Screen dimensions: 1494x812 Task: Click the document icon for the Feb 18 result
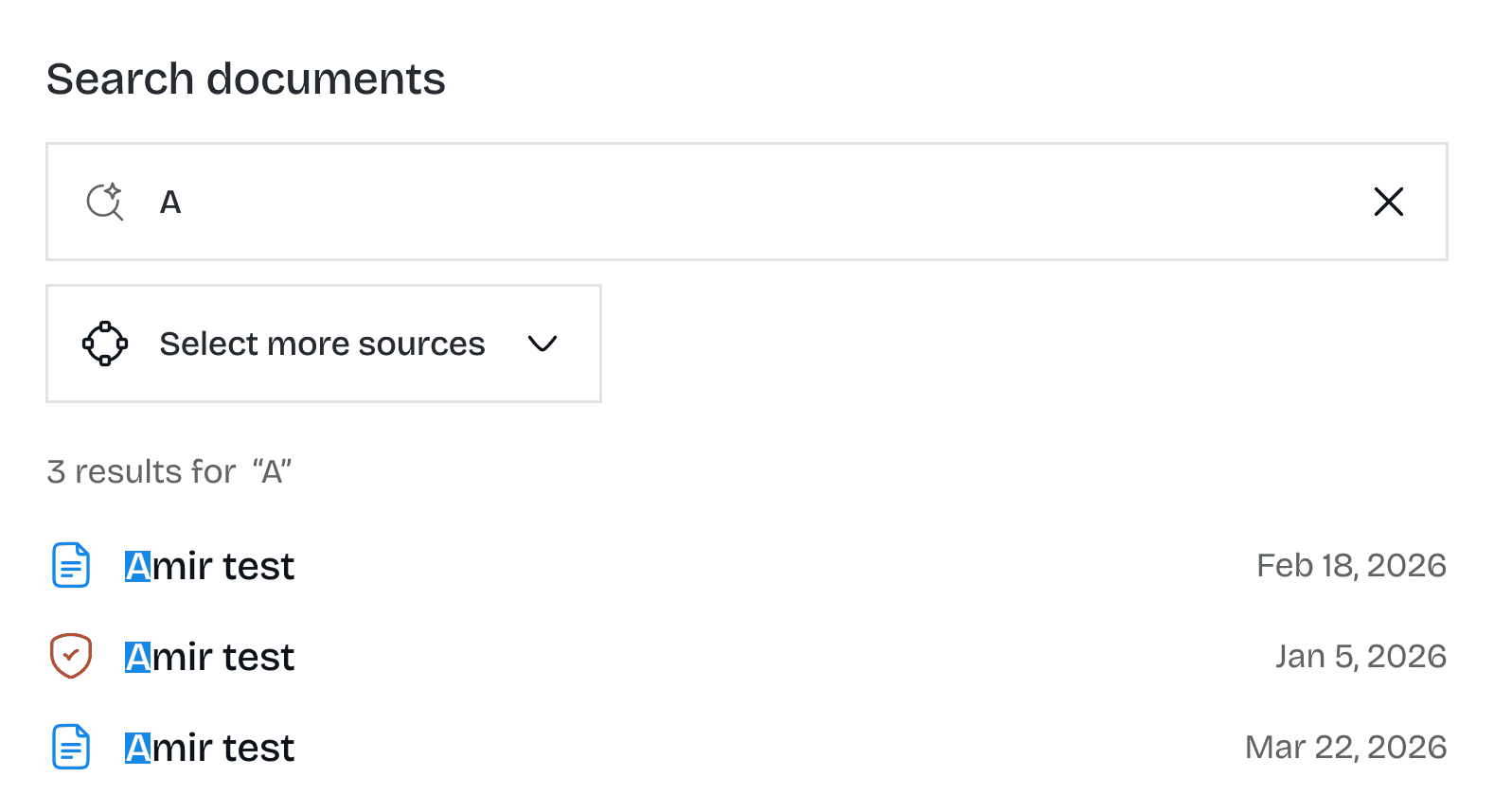click(71, 566)
